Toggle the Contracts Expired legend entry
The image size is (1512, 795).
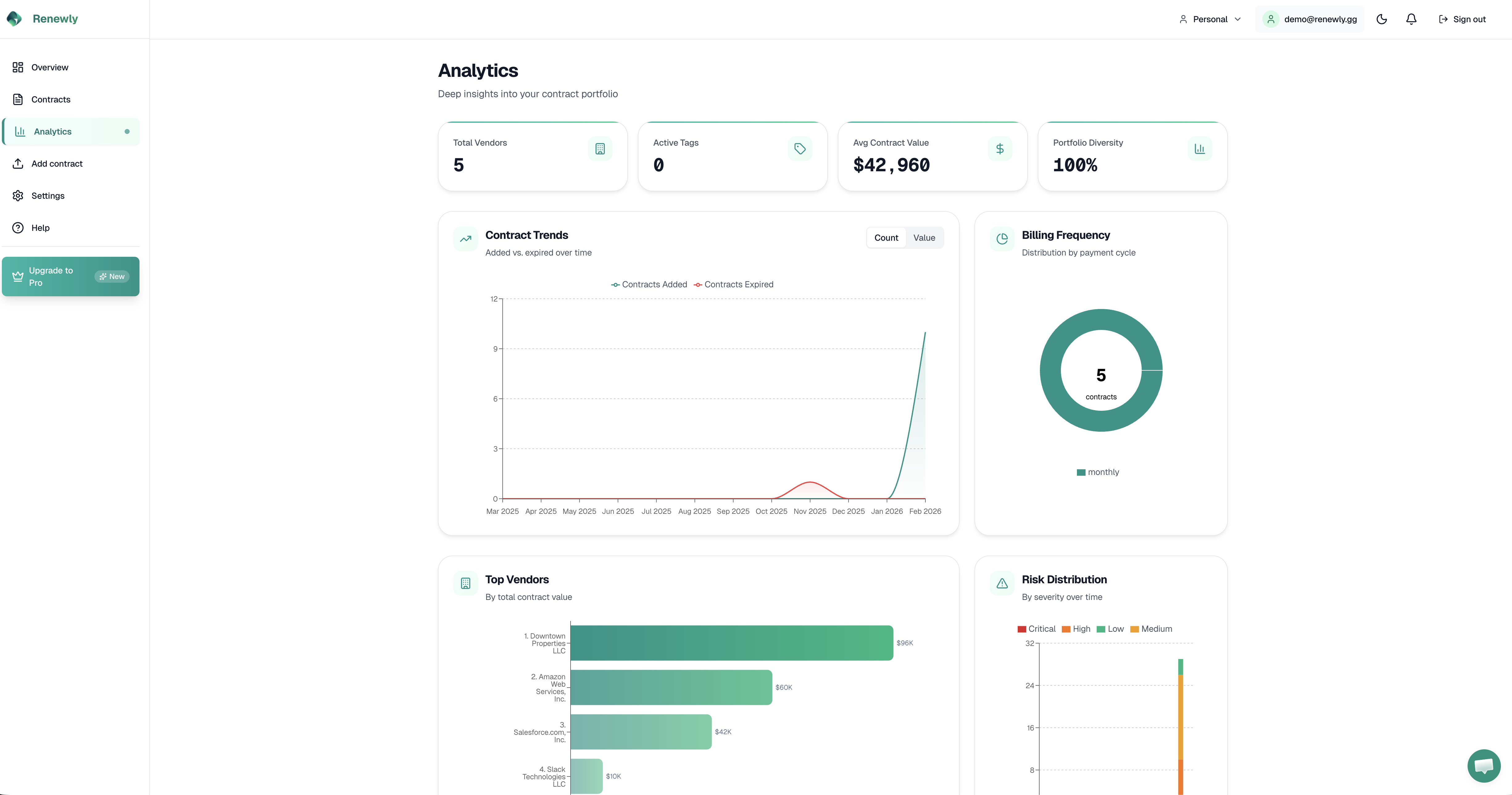coord(734,284)
